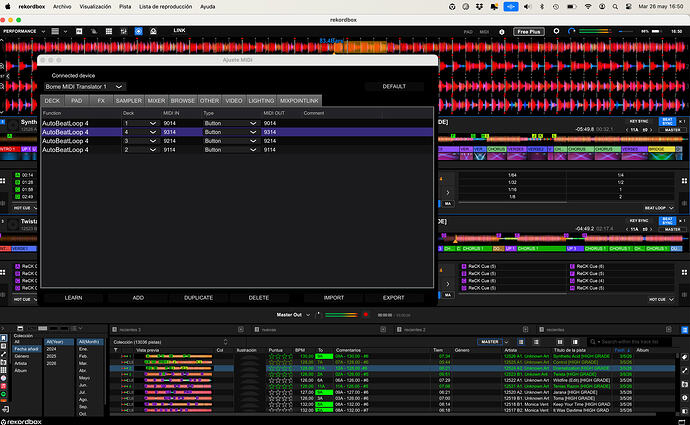Select the Fecha añadida browser category
The image size is (690, 425).
click(26, 349)
